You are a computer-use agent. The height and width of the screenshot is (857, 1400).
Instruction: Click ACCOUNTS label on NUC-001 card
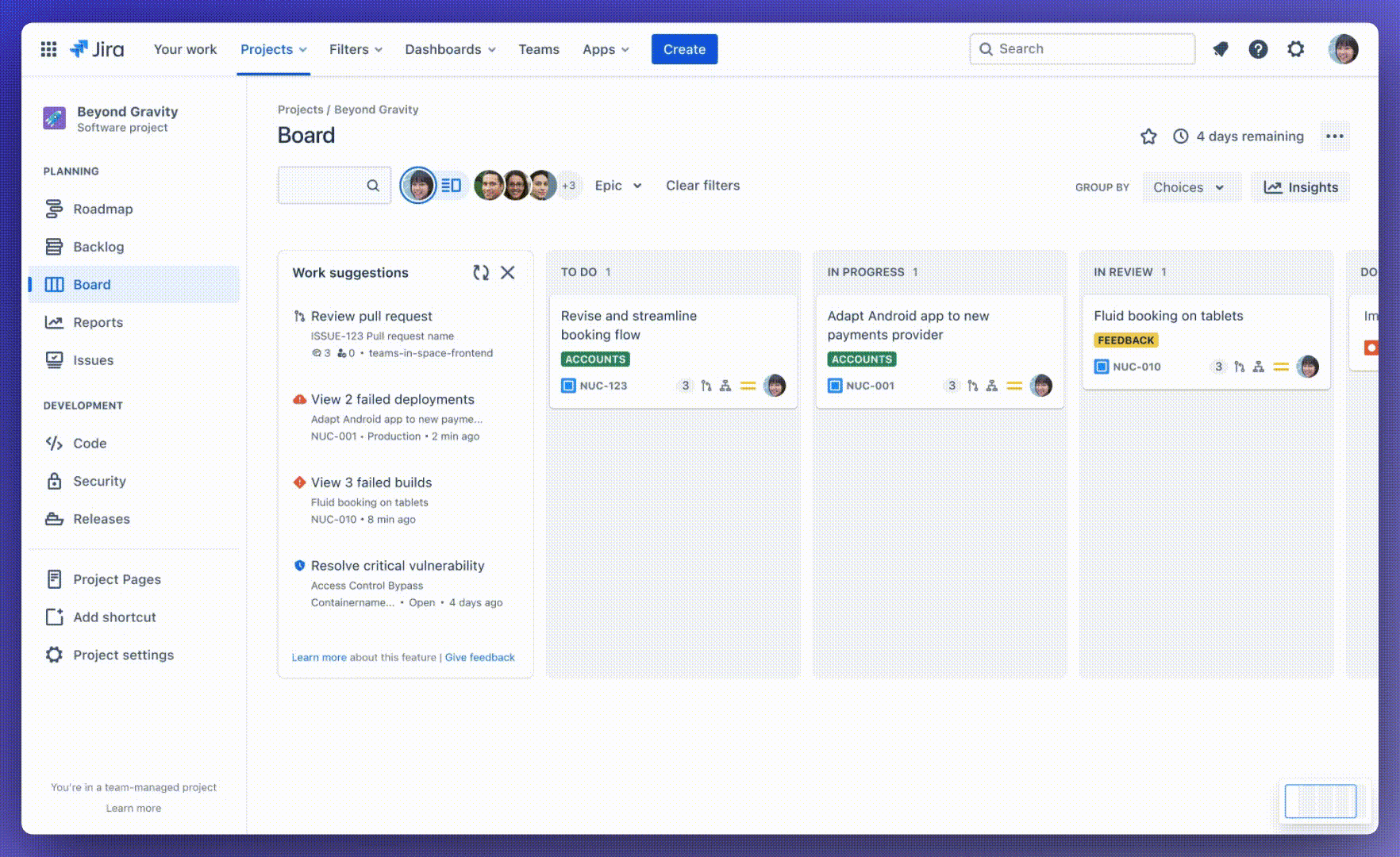862,359
